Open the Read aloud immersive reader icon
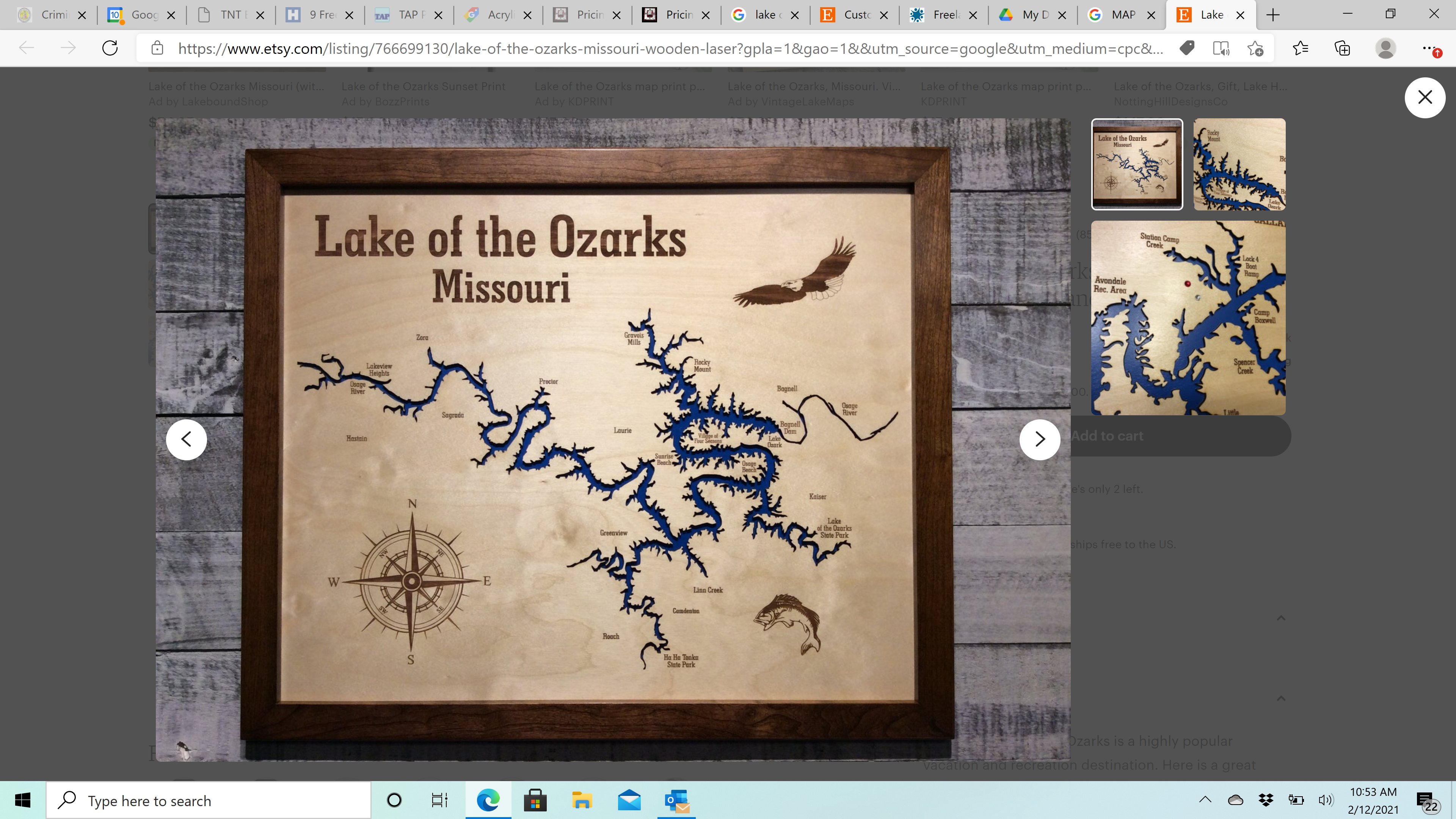The image size is (1456, 819). pos(1221,48)
